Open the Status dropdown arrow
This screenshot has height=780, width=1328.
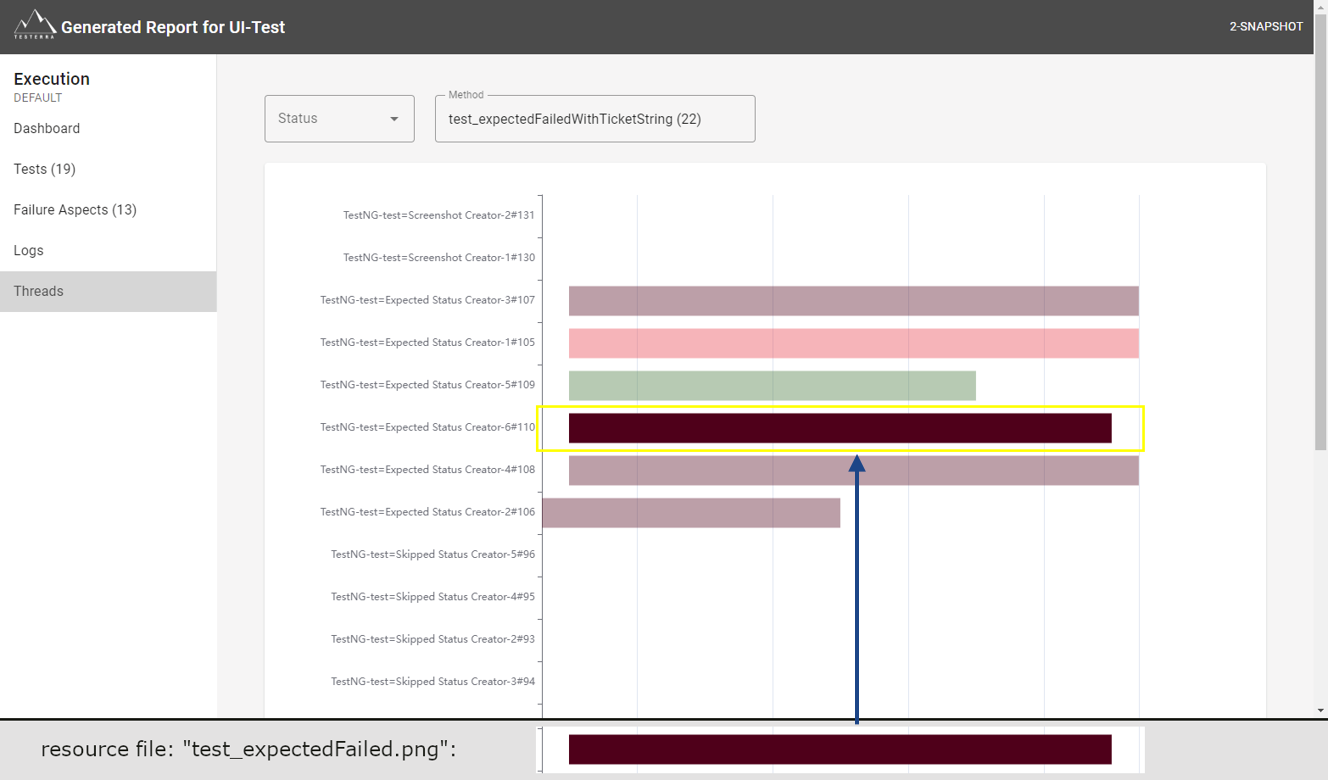[x=394, y=119]
